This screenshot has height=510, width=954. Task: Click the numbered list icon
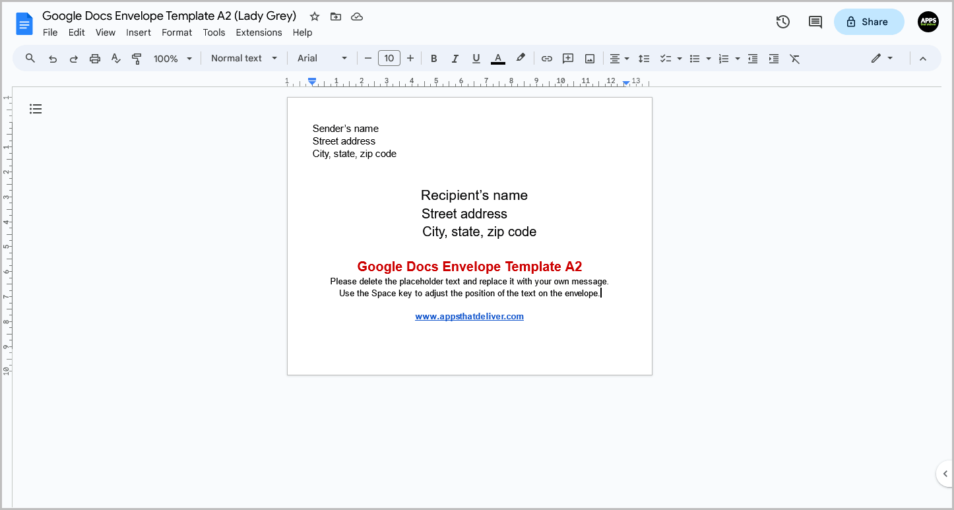click(x=723, y=59)
